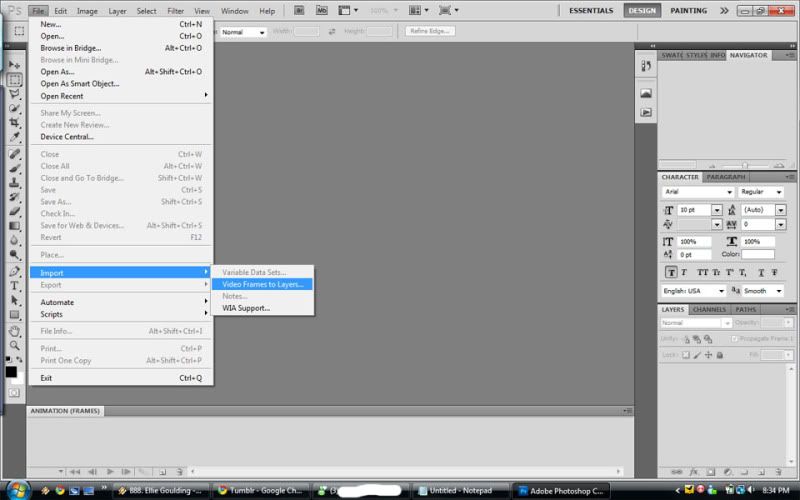Select the Blur tool
Image resolution: width=800 pixels, height=500 pixels.
[x=14, y=240]
